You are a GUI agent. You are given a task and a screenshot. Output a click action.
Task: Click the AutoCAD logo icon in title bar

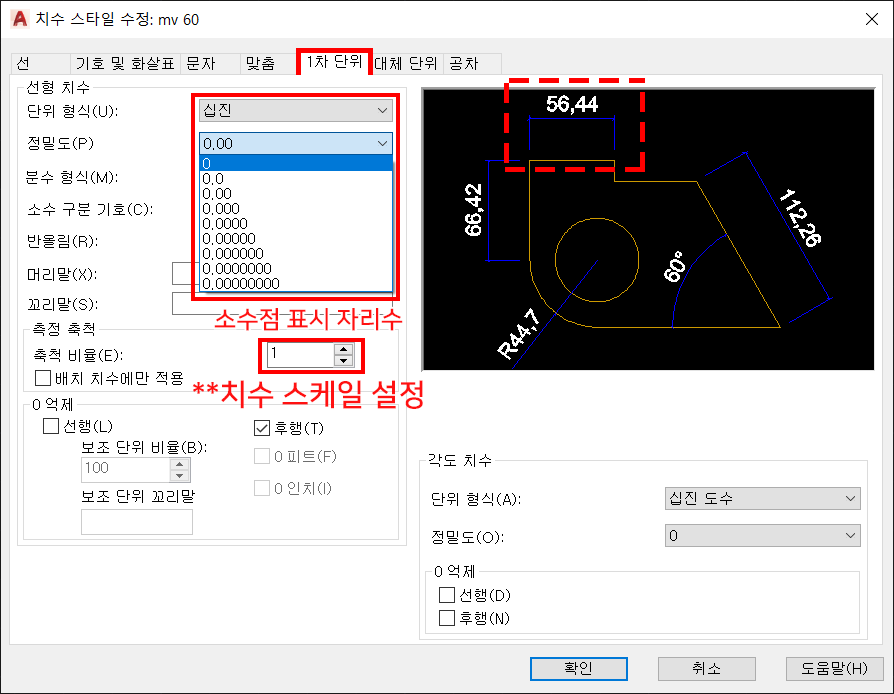[20, 19]
